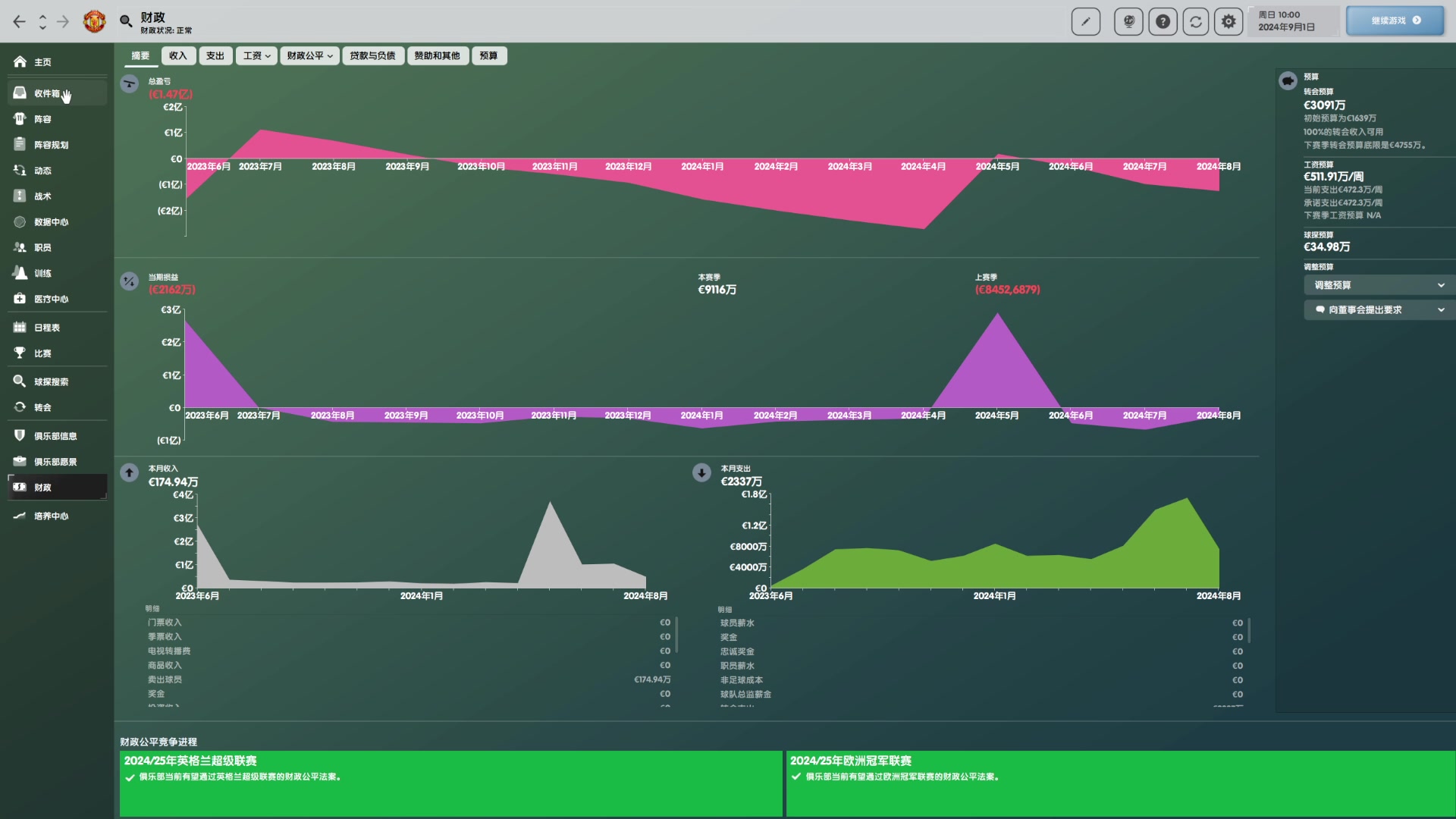This screenshot has width=1456, height=819.
Task: Click the back arrow navigation icon
Action: (x=19, y=21)
